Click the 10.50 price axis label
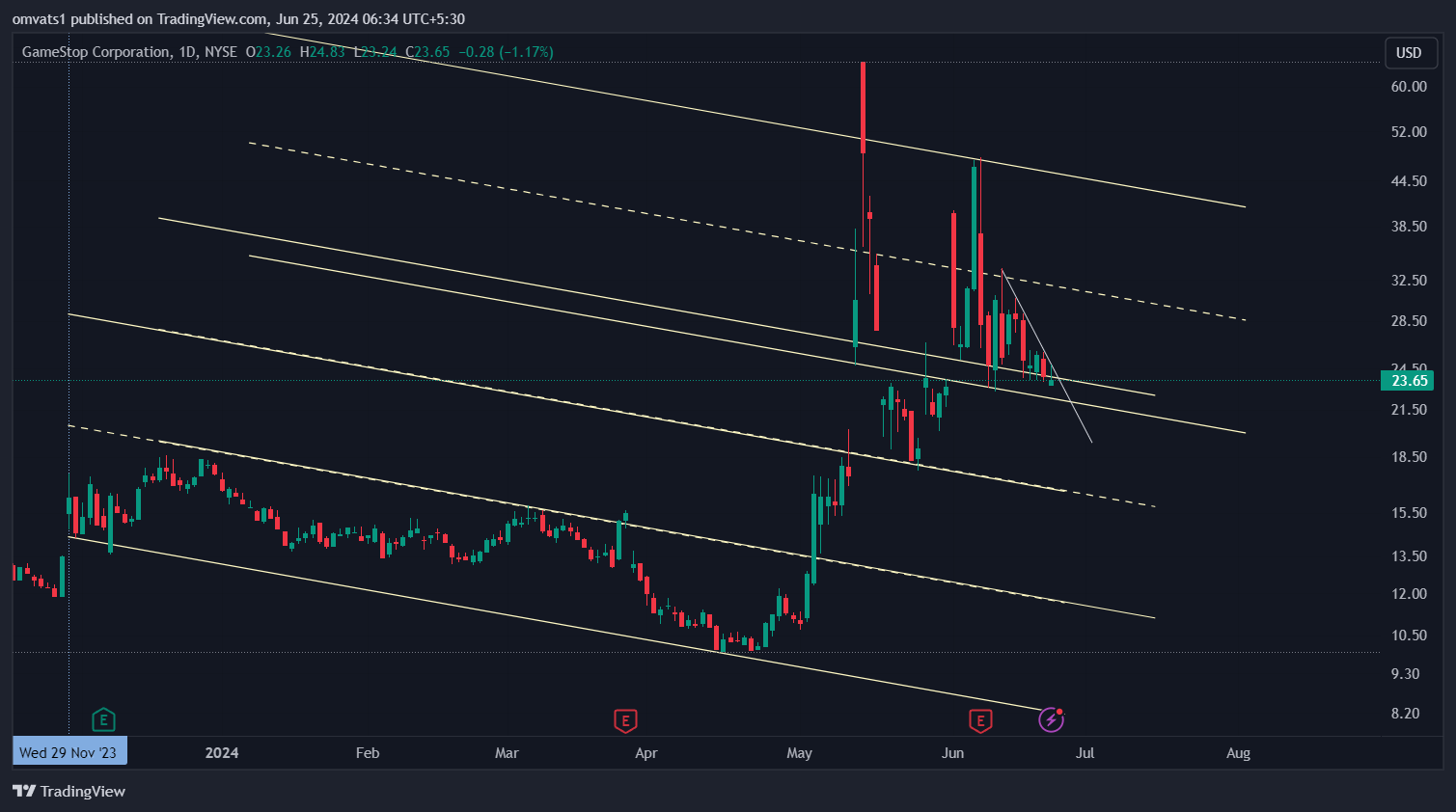1456x812 pixels. pos(1409,636)
